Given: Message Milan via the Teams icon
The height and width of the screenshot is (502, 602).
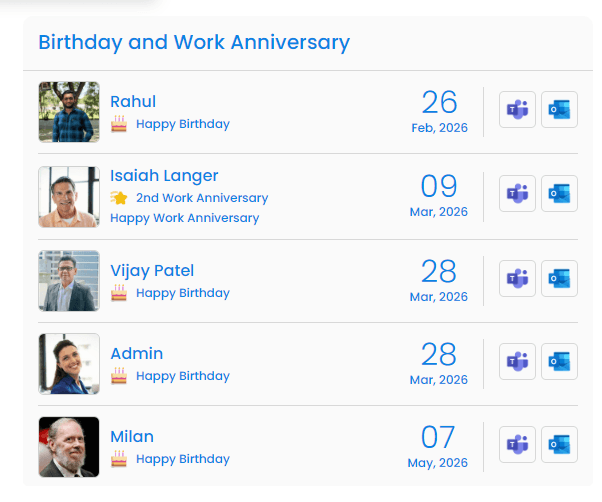Looking at the screenshot, I should pos(517,445).
